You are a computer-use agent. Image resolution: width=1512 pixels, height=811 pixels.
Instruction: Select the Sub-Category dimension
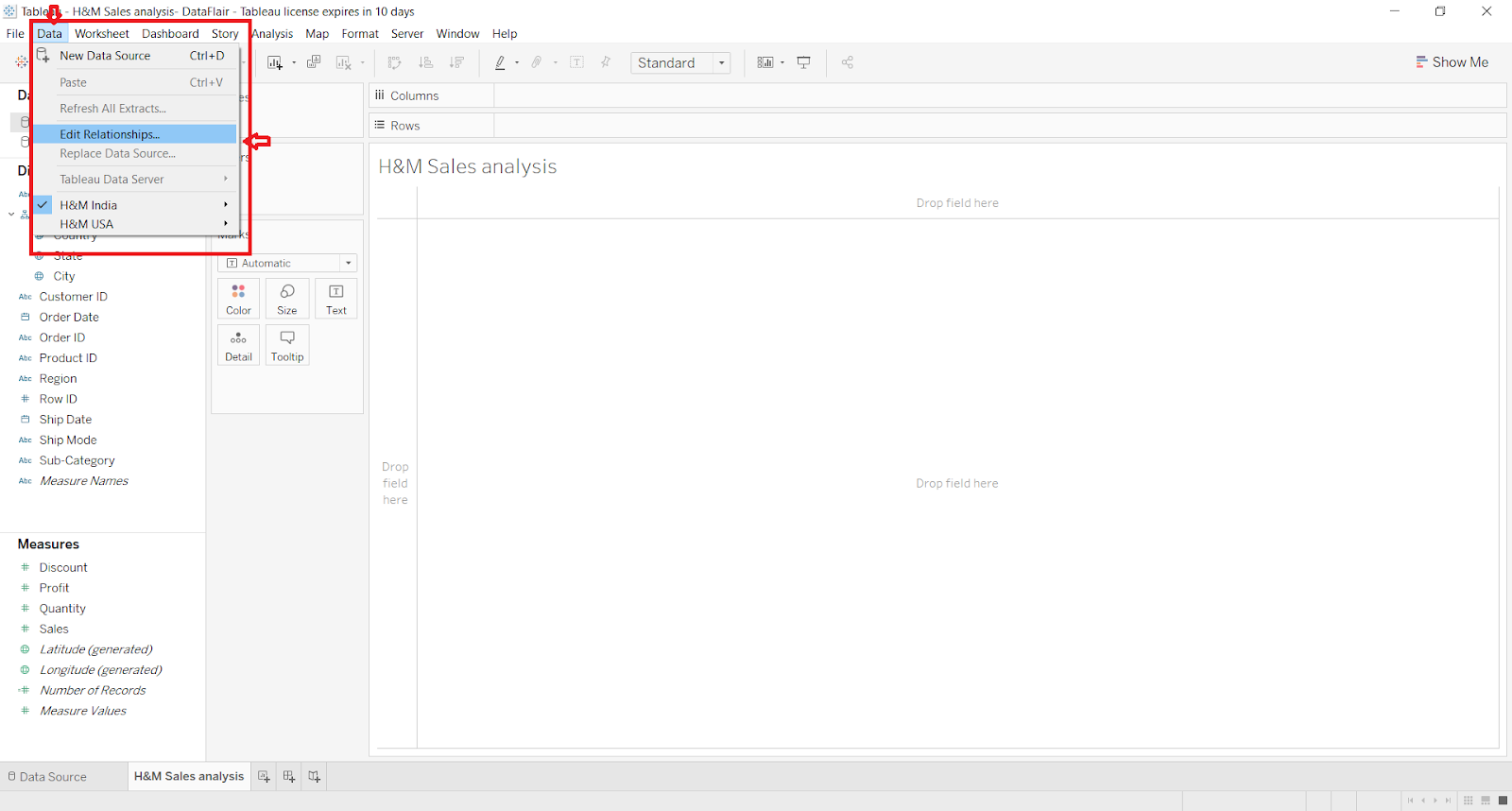pyautogui.click(x=77, y=461)
